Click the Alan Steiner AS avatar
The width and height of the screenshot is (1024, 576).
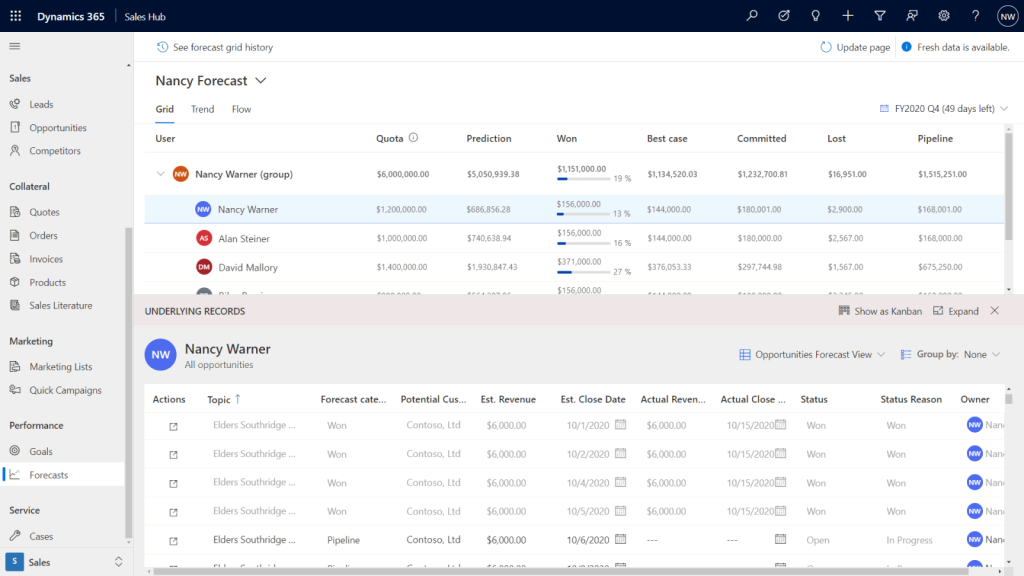pyautogui.click(x=204, y=238)
